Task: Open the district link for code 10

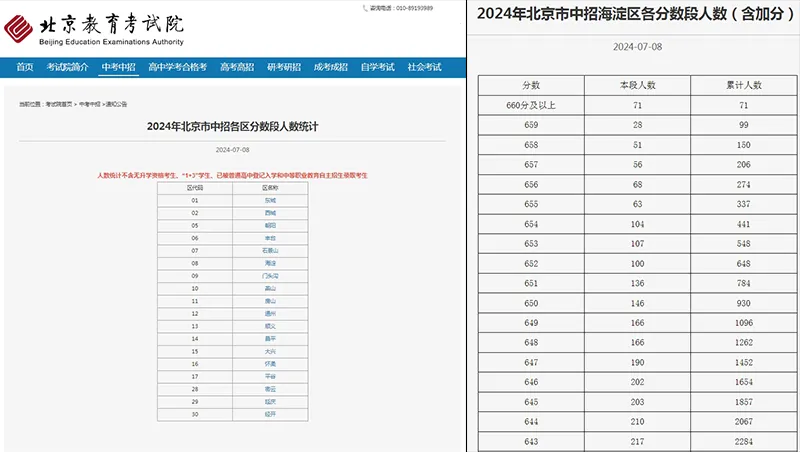Action: (x=270, y=289)
